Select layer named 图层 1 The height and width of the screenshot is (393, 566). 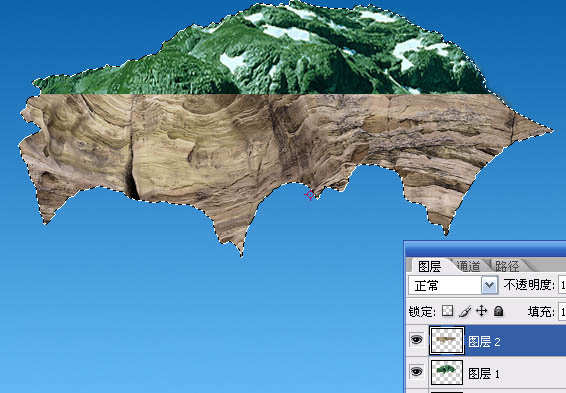(484, 374)
